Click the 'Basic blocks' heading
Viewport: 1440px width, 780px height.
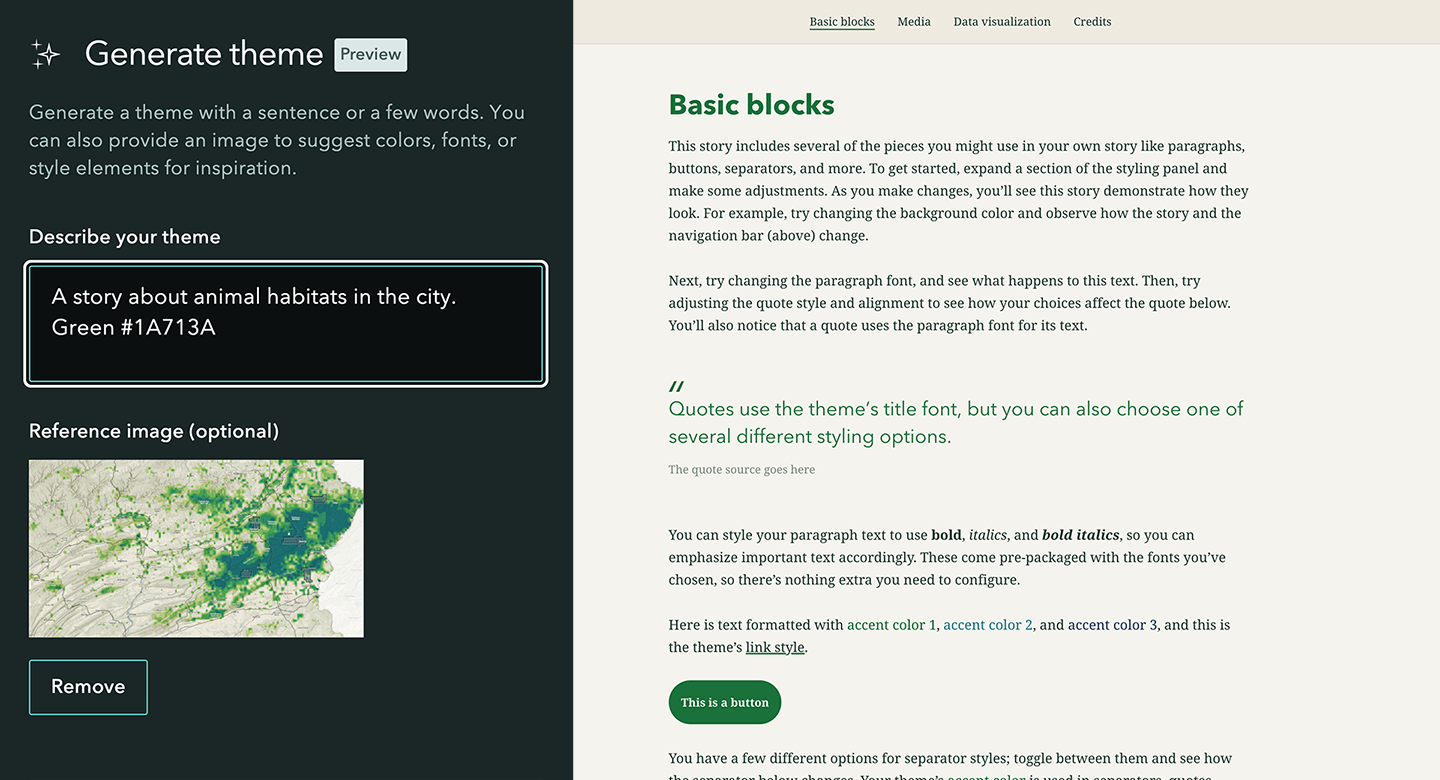pos(752,105)
